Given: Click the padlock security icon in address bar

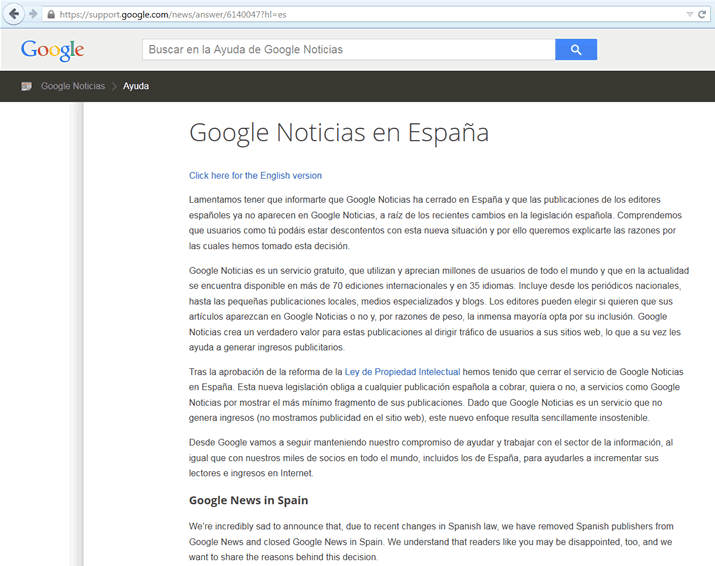Looking at the screenshot, I should (x=52, y=14).
